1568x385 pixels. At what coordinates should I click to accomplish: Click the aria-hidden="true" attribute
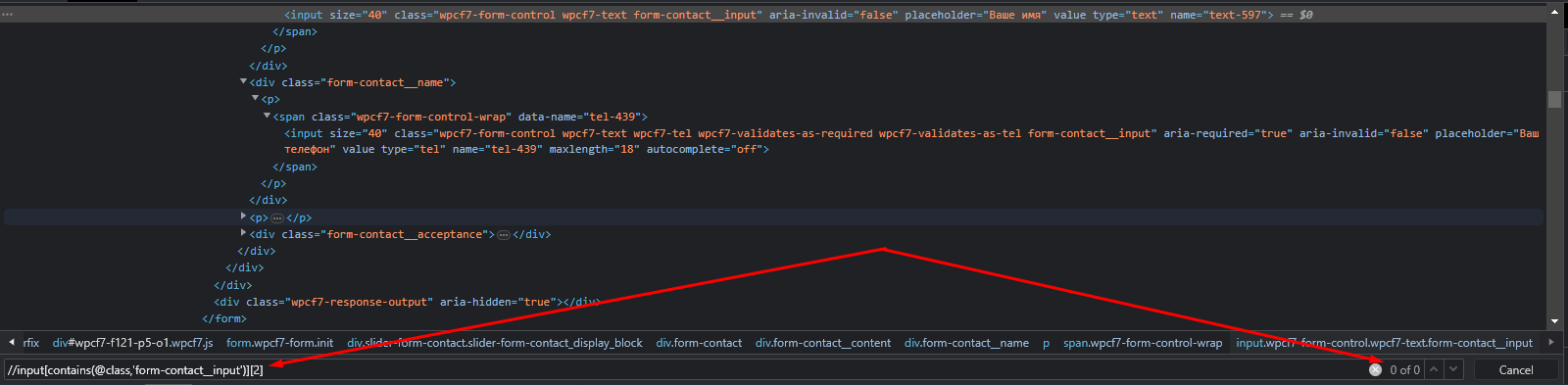(x=497, y=302)
